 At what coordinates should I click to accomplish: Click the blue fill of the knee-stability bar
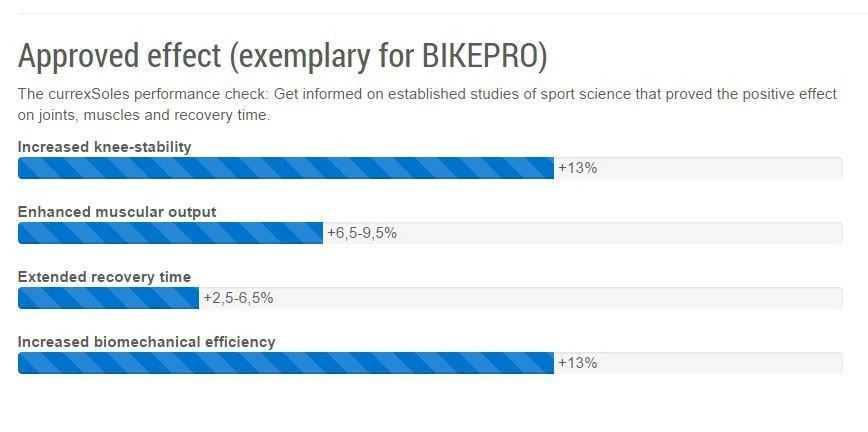[285, 168]
